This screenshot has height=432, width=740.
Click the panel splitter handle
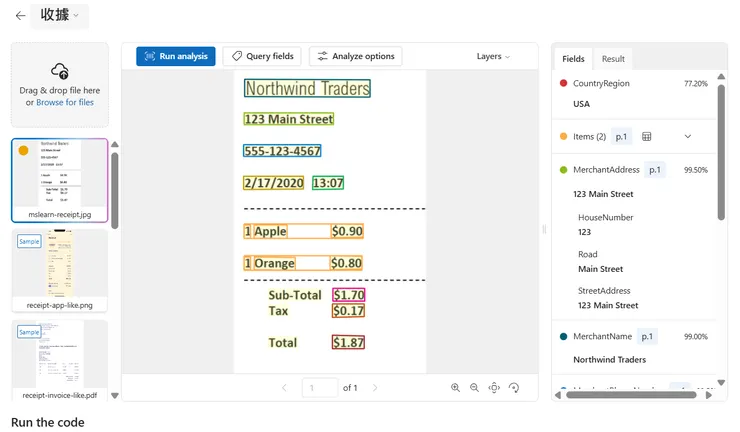(x=545, y=229)
